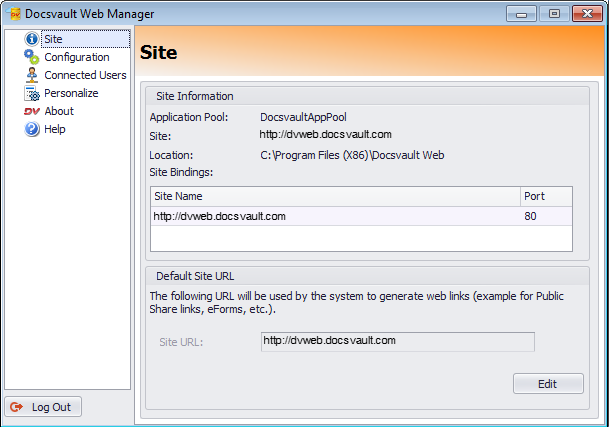Select the http://dvweb.docsvault.com binding row
609x427 pixels.
click(x=334, y=216)
